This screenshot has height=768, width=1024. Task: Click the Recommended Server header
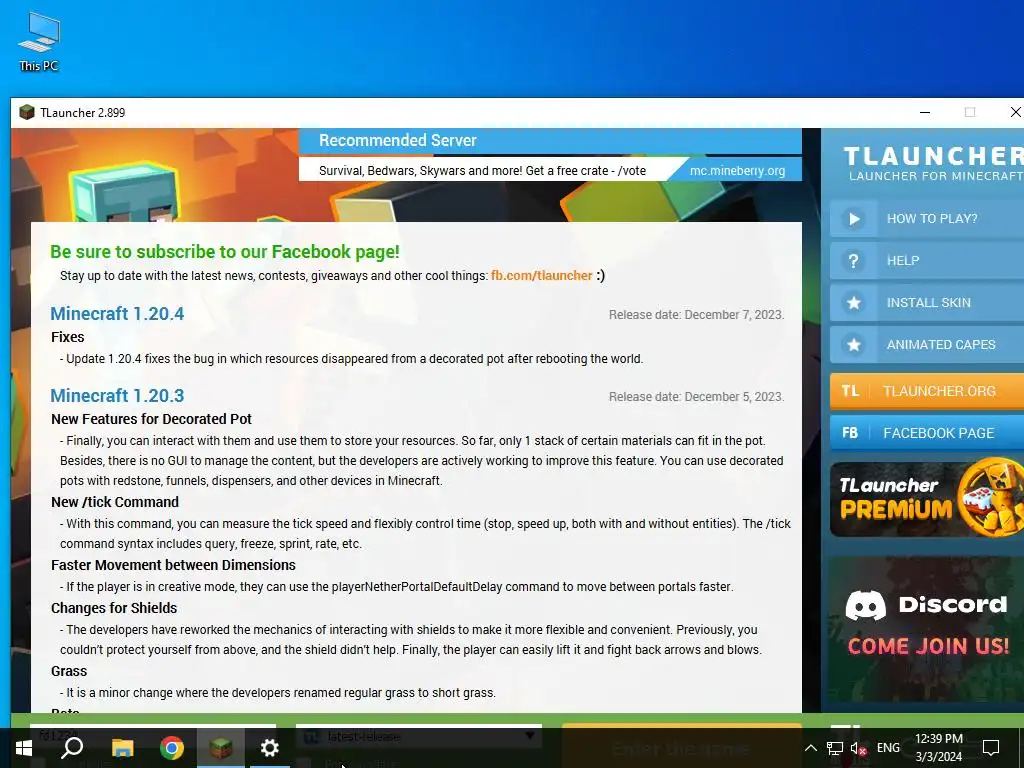(x=398, y=140)
